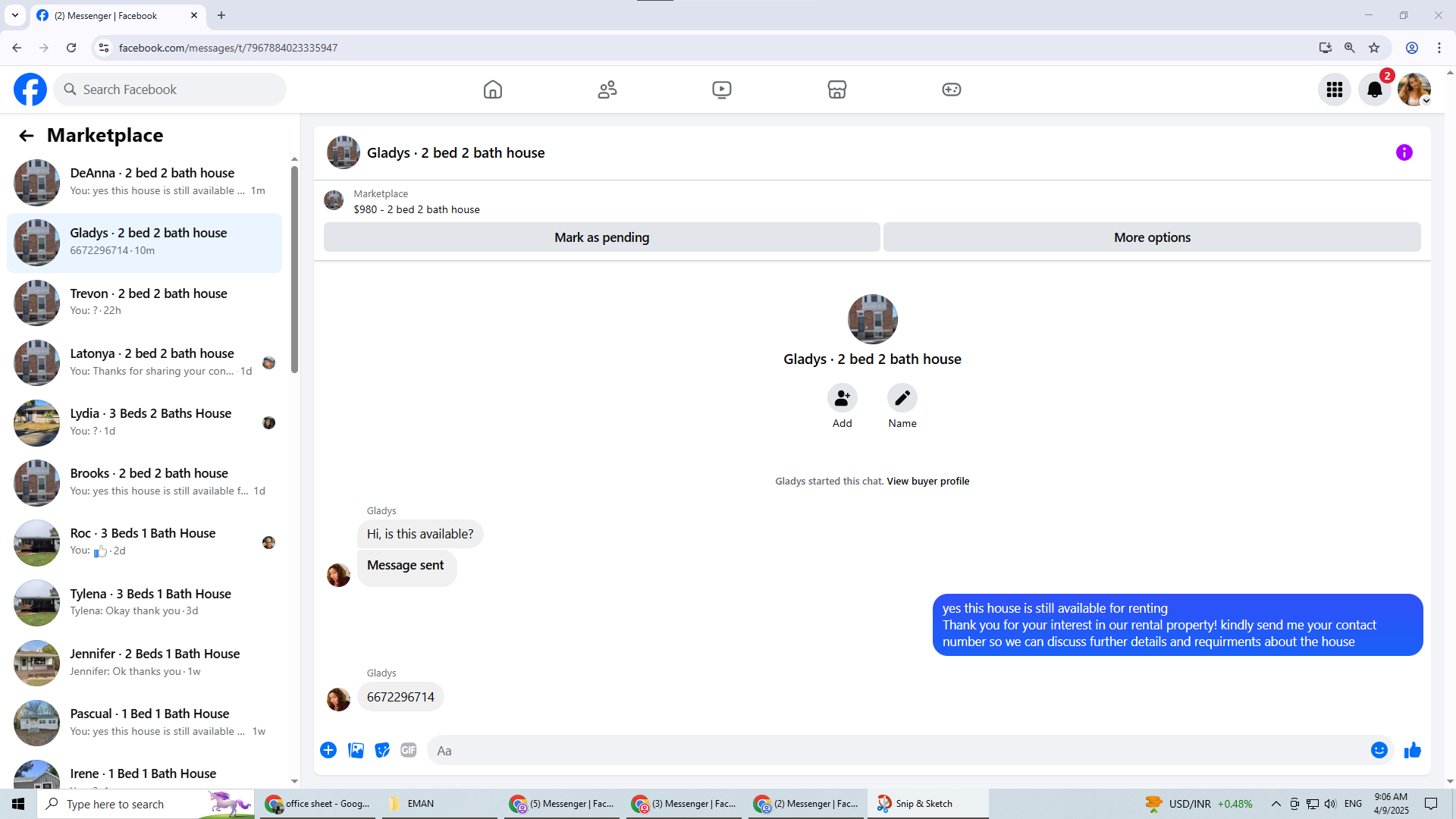1456x819 pixels.
Task: Mark the listing as pending
Action: [x=601, y=237]
